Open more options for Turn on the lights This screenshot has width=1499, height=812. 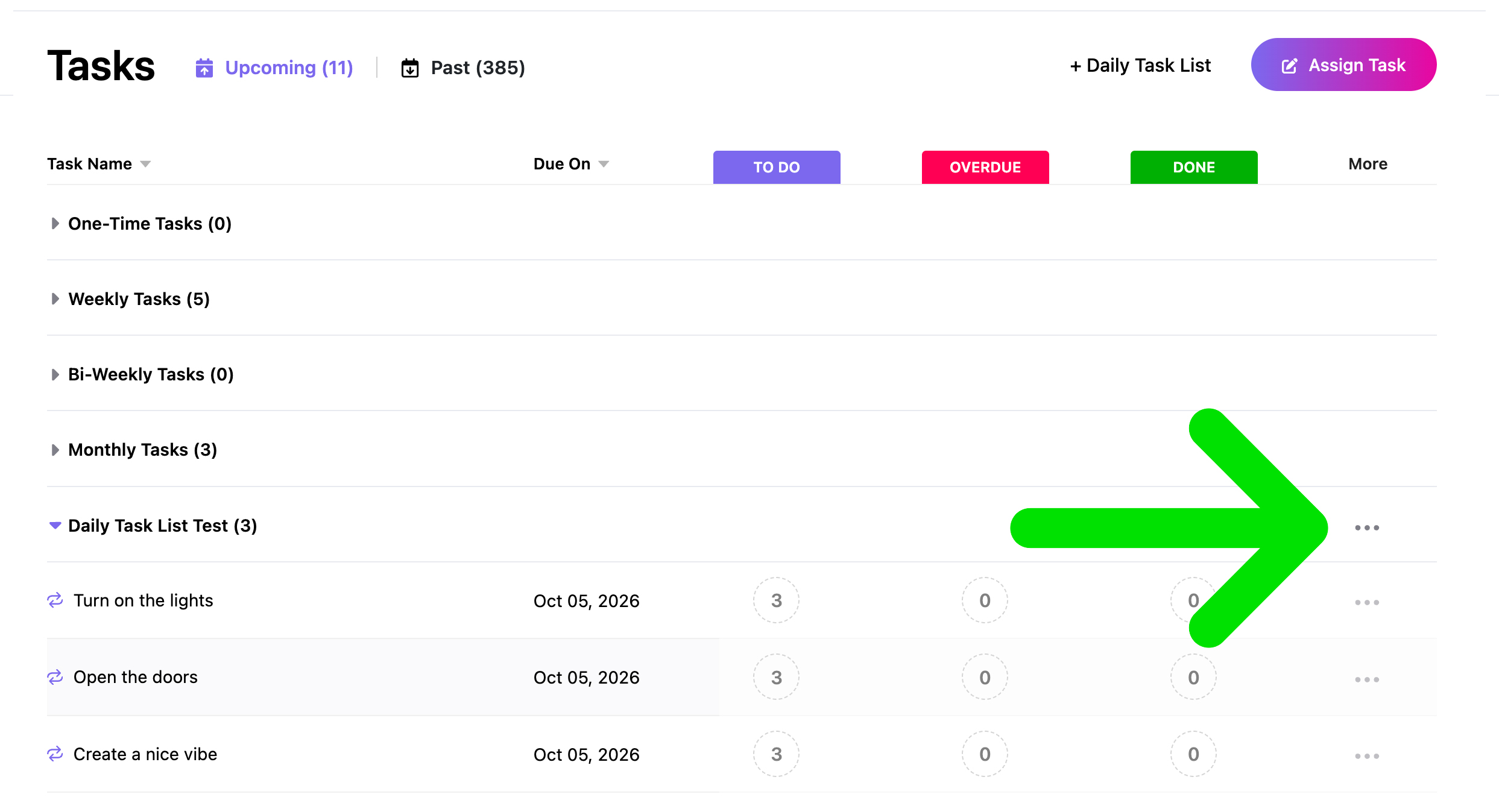(x=1366, y=602)
